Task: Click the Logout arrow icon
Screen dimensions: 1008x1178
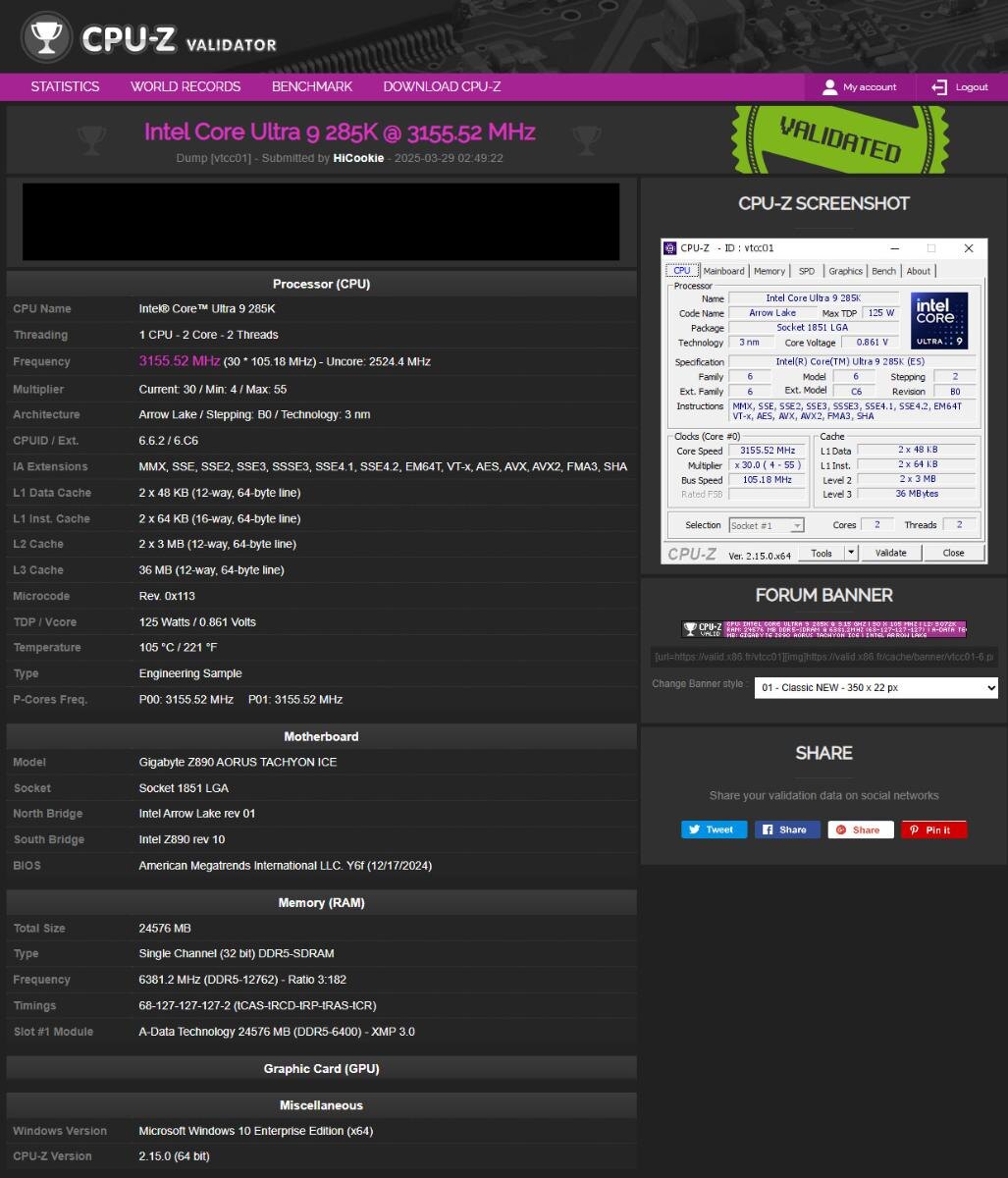Action: tap(939, 87)
